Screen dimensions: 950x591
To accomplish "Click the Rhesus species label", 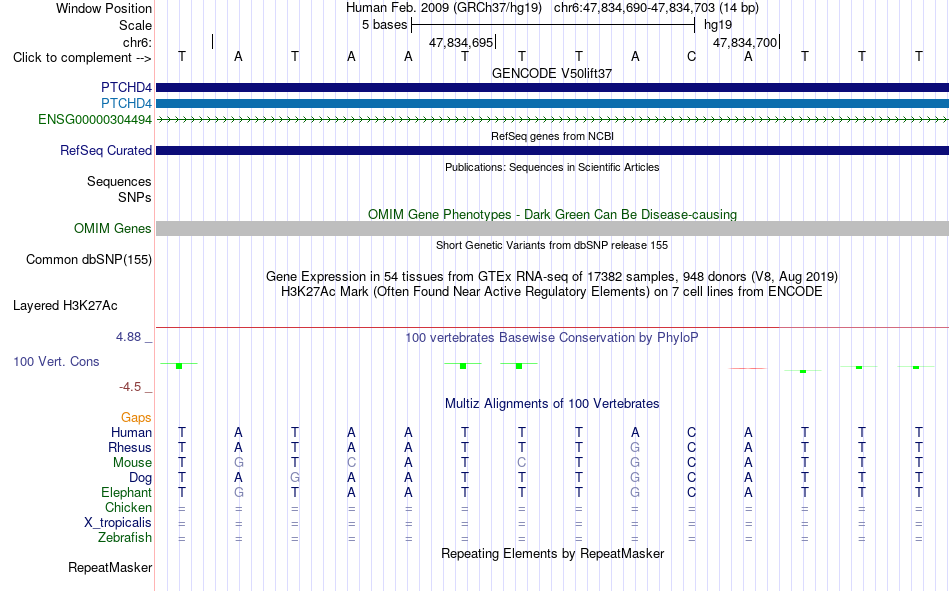I will click(130, 447).
